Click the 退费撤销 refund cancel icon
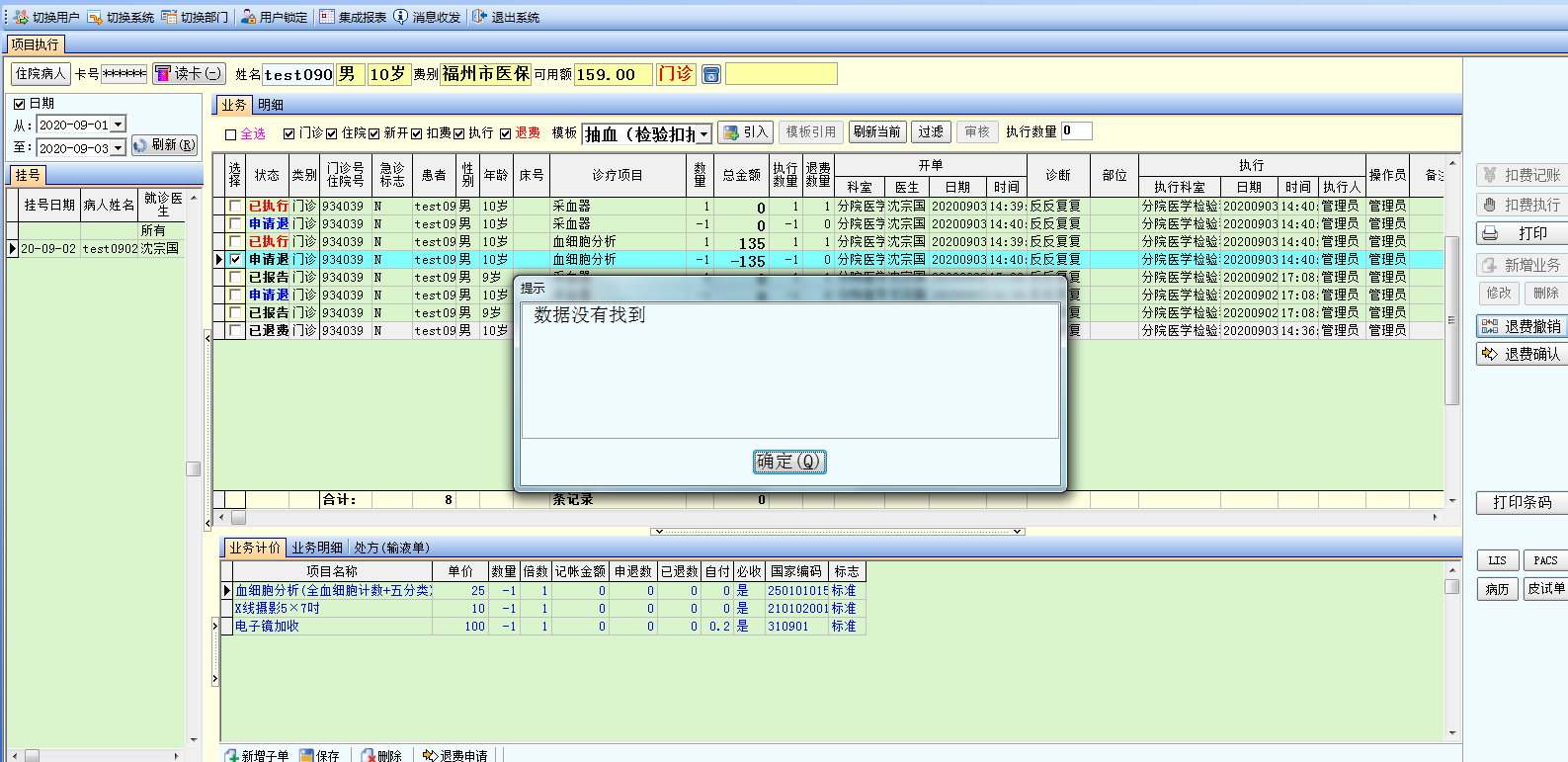This screenshot has width=1568, height=762. coord(1490,326)
